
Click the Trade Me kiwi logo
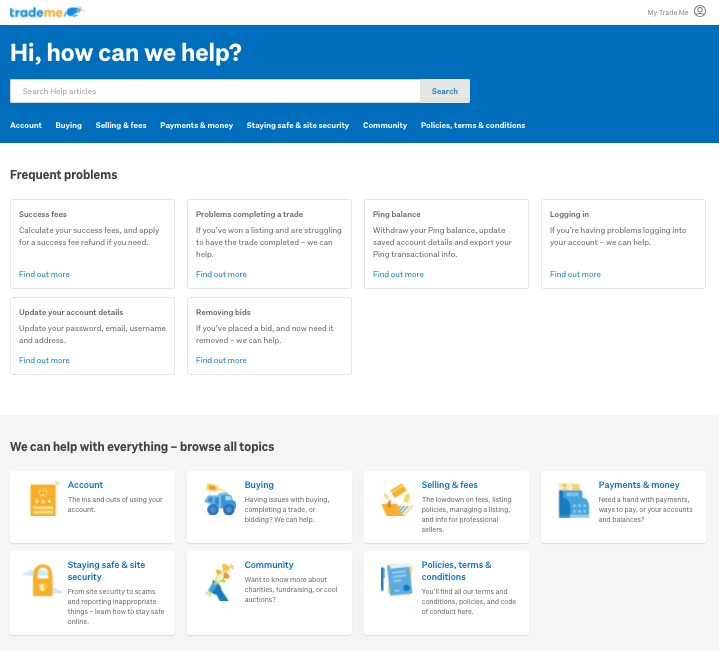pyautogui.click(x=47, y=12)
